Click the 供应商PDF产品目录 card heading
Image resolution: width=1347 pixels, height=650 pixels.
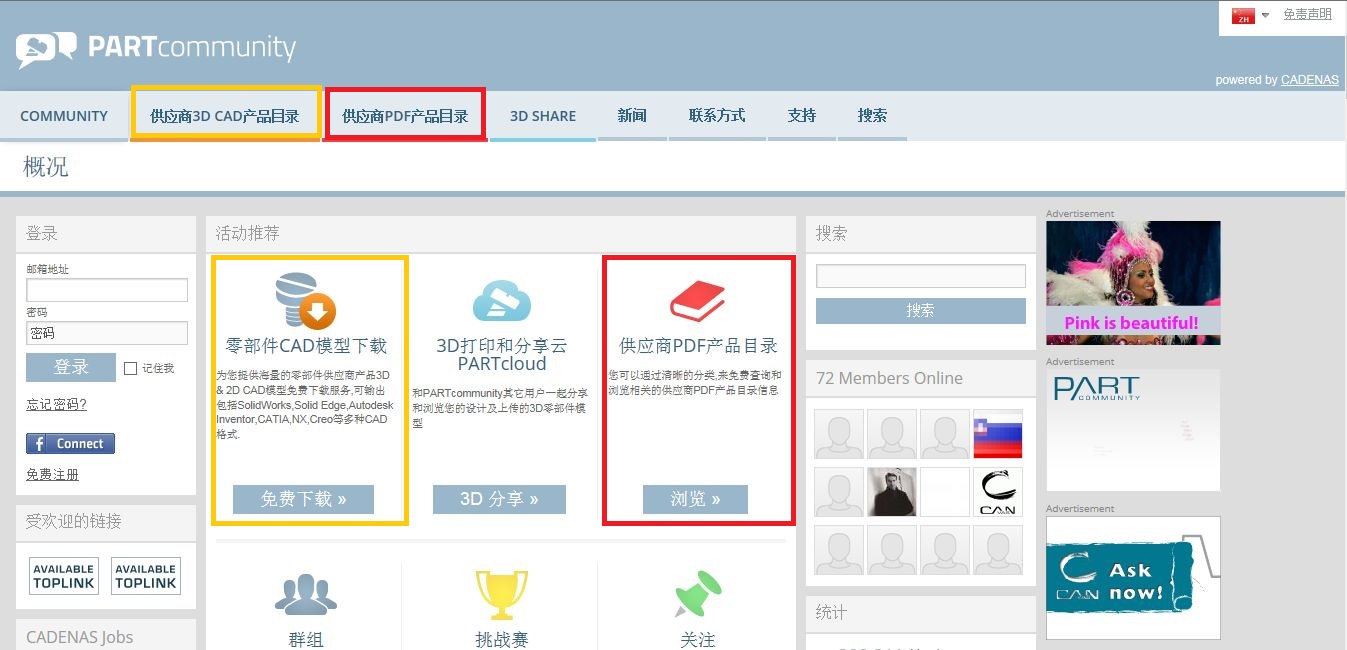click(x=698, y=346)
